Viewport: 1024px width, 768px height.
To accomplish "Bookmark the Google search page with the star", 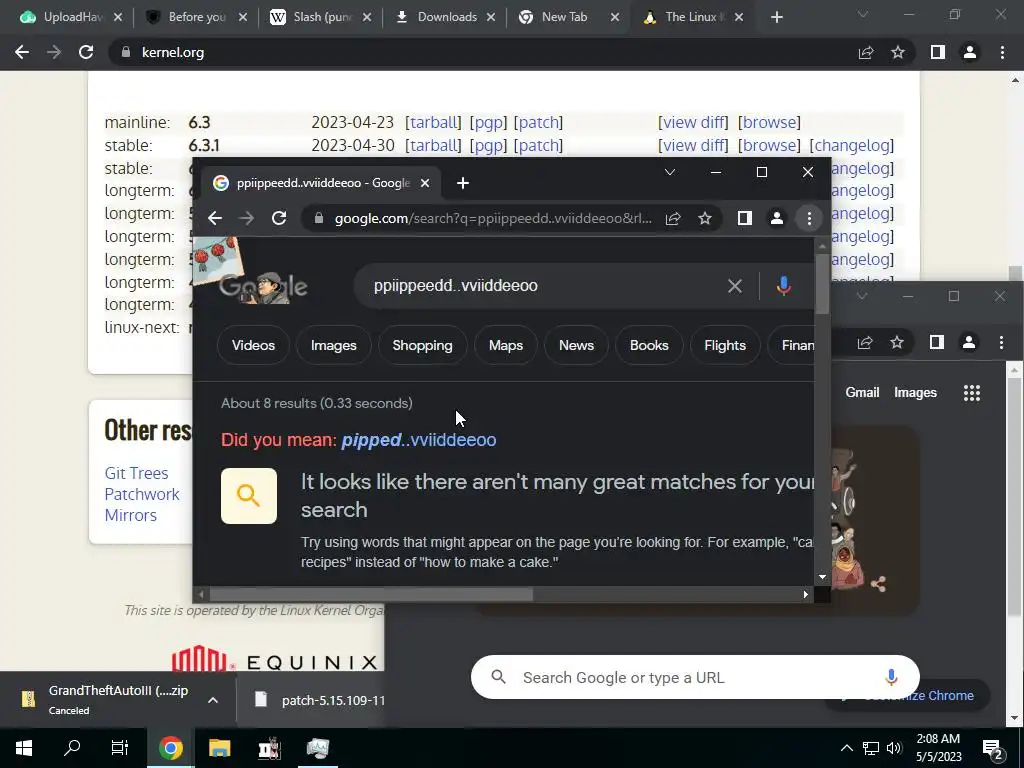I will [x=705, y=218].
